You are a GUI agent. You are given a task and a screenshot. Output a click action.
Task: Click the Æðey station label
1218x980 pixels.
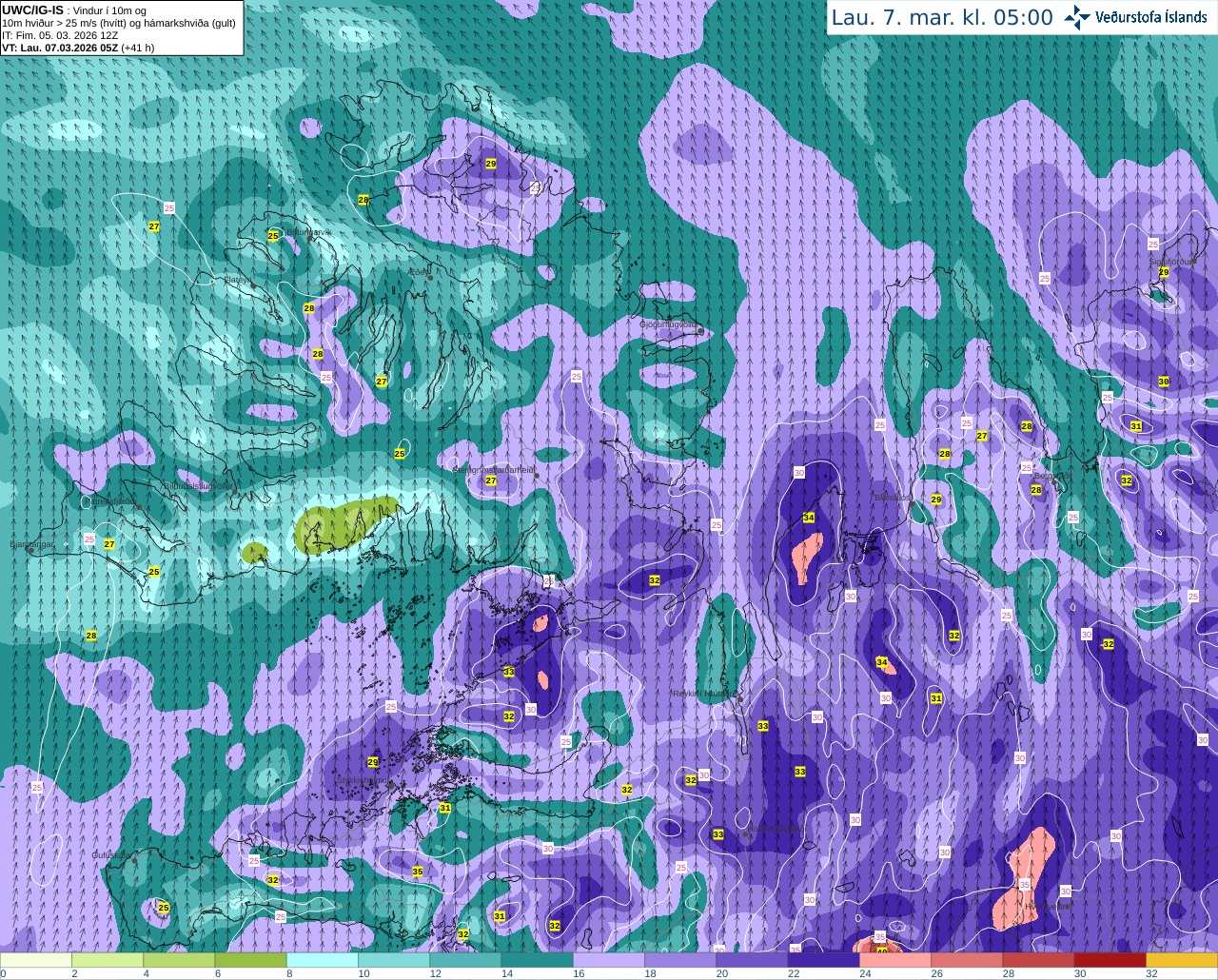pyautogui.click(x=419, y=272)
